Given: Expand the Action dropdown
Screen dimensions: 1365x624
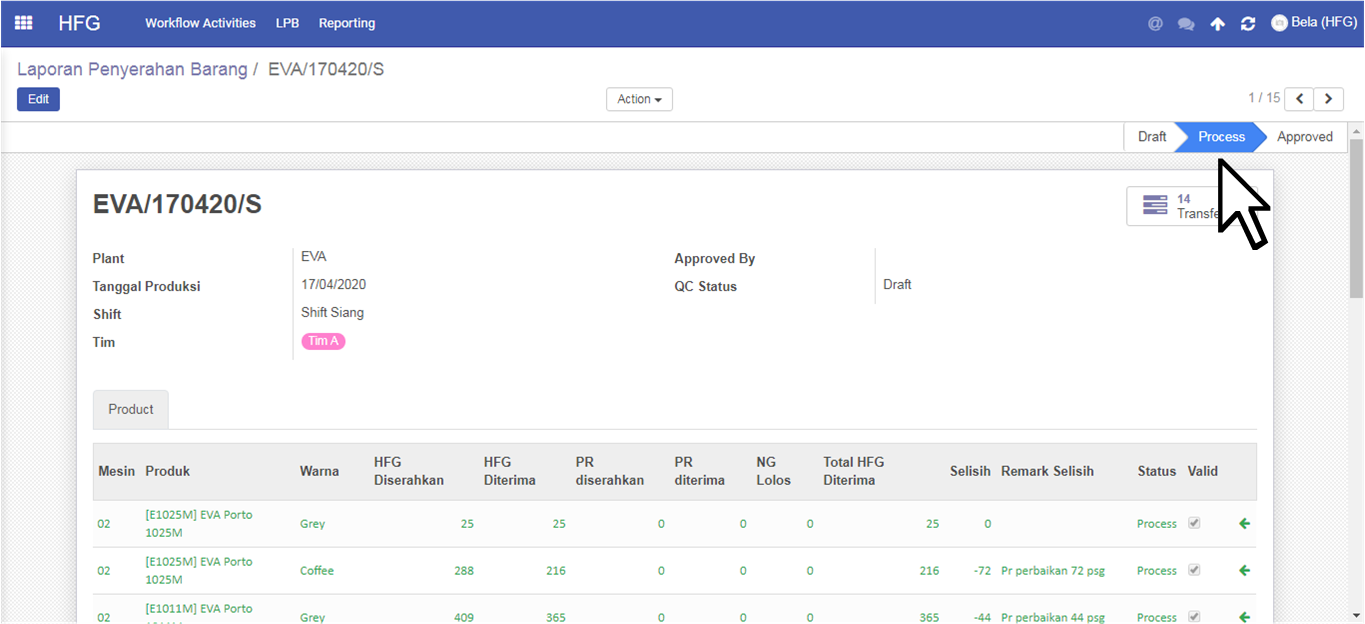Looking at the screenshot, I should (639, 99).
